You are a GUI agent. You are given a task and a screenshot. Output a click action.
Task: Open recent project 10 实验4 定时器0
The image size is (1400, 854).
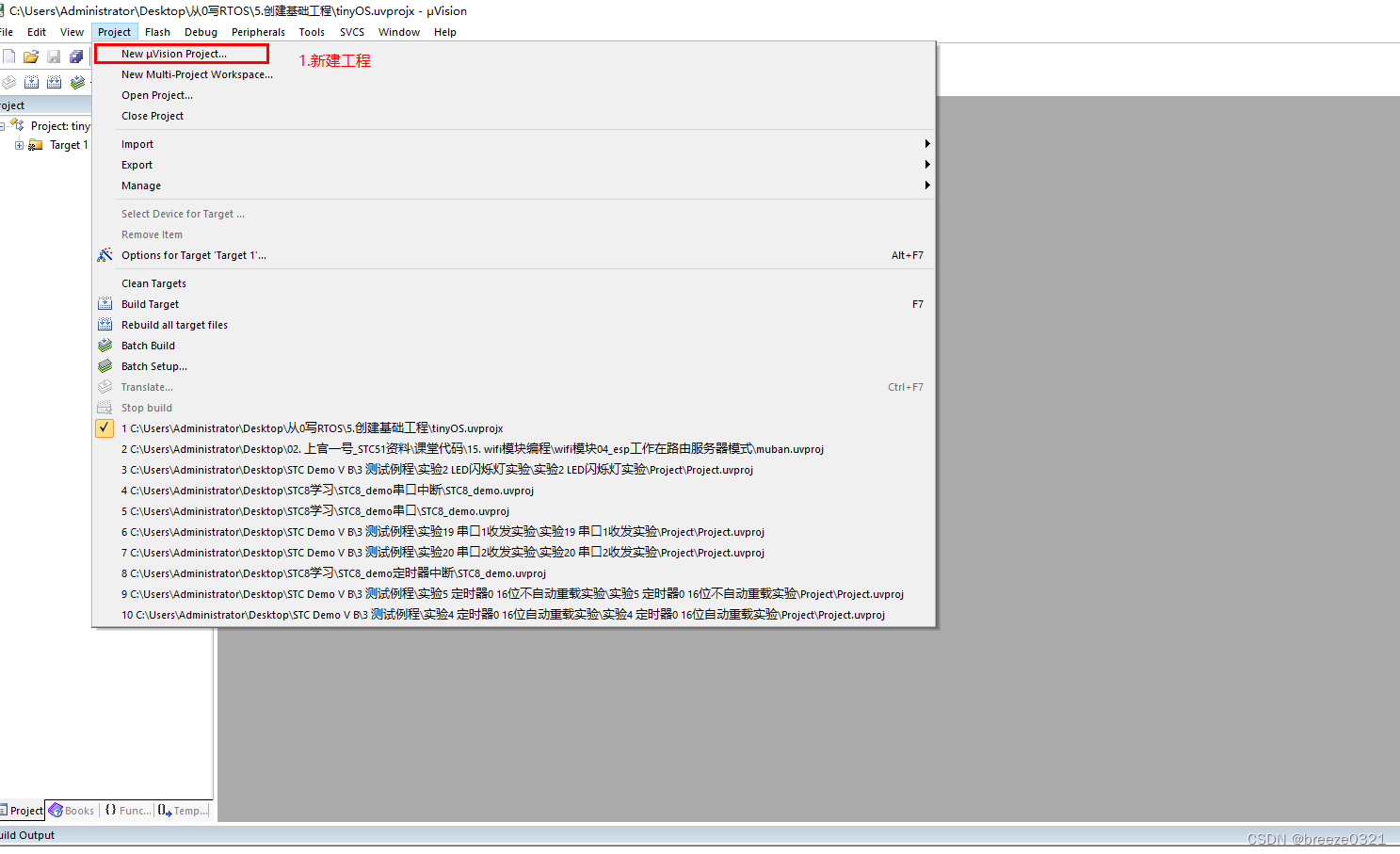514,615
